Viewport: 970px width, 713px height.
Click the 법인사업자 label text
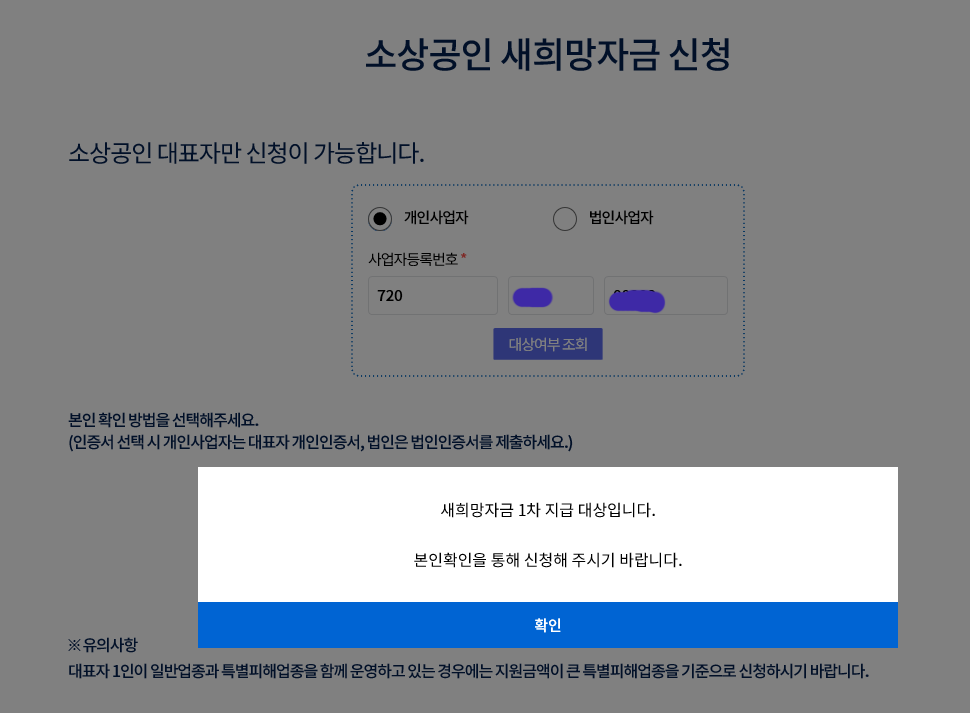[x=621, y=218]
